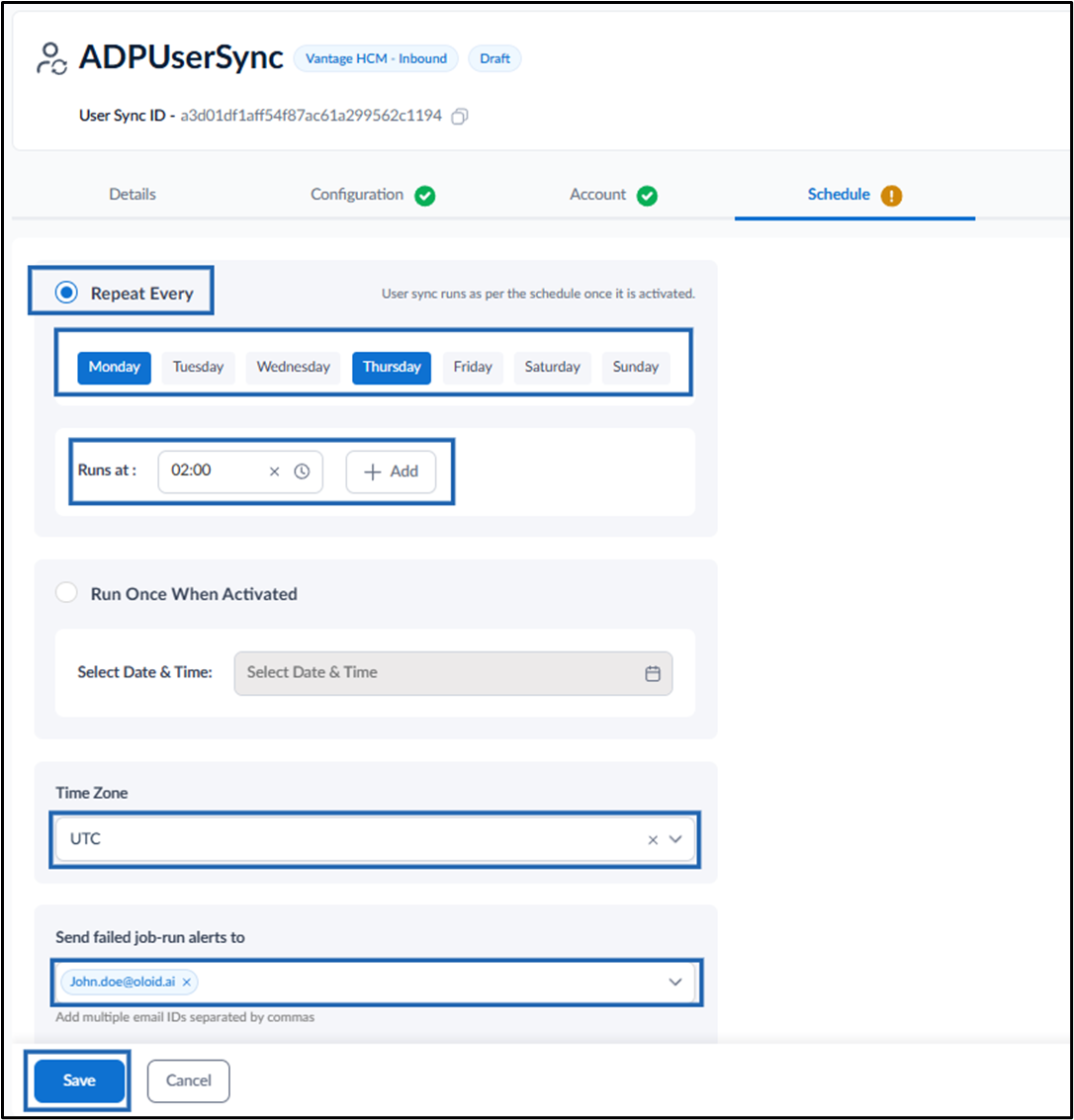
Task: Click the Draft status badge
Action: 494,58
